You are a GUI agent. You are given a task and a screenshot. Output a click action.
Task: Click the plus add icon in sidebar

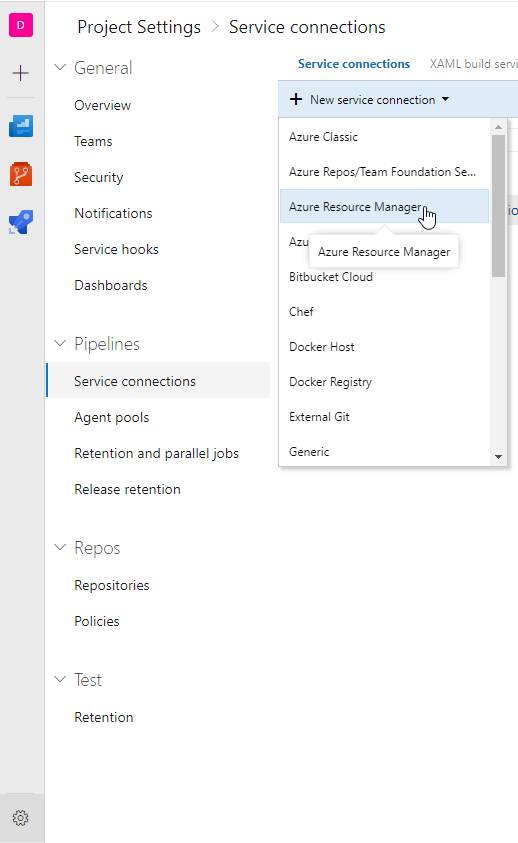pos(21,73)
